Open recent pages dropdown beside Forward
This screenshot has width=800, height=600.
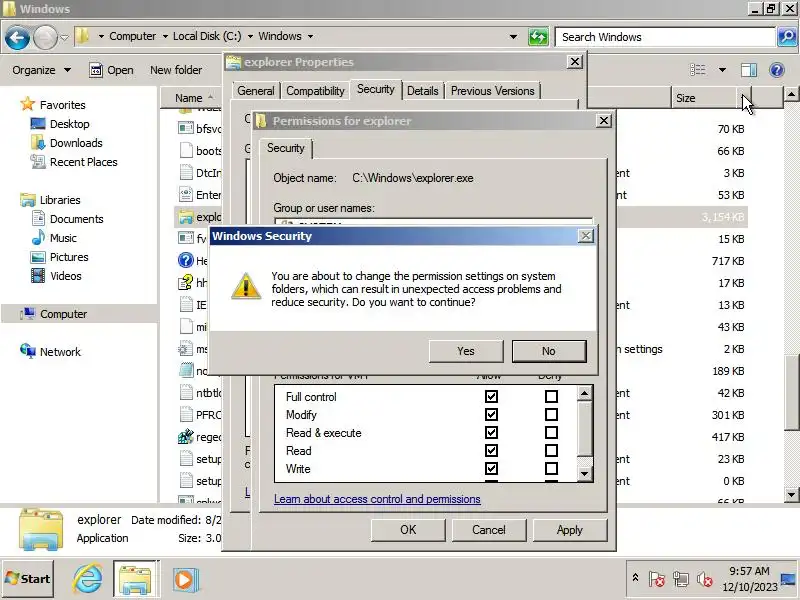tap(65, 37)
